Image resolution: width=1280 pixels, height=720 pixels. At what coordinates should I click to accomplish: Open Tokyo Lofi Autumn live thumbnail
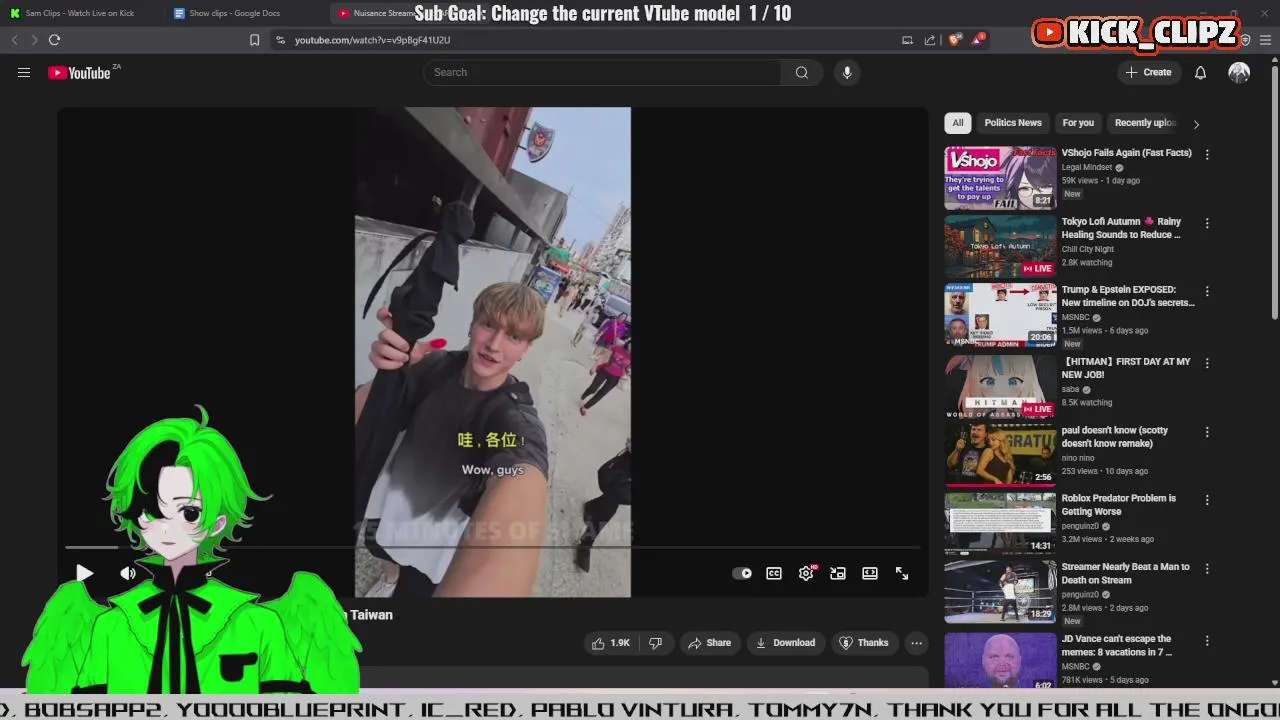[x=1000, y=246]
